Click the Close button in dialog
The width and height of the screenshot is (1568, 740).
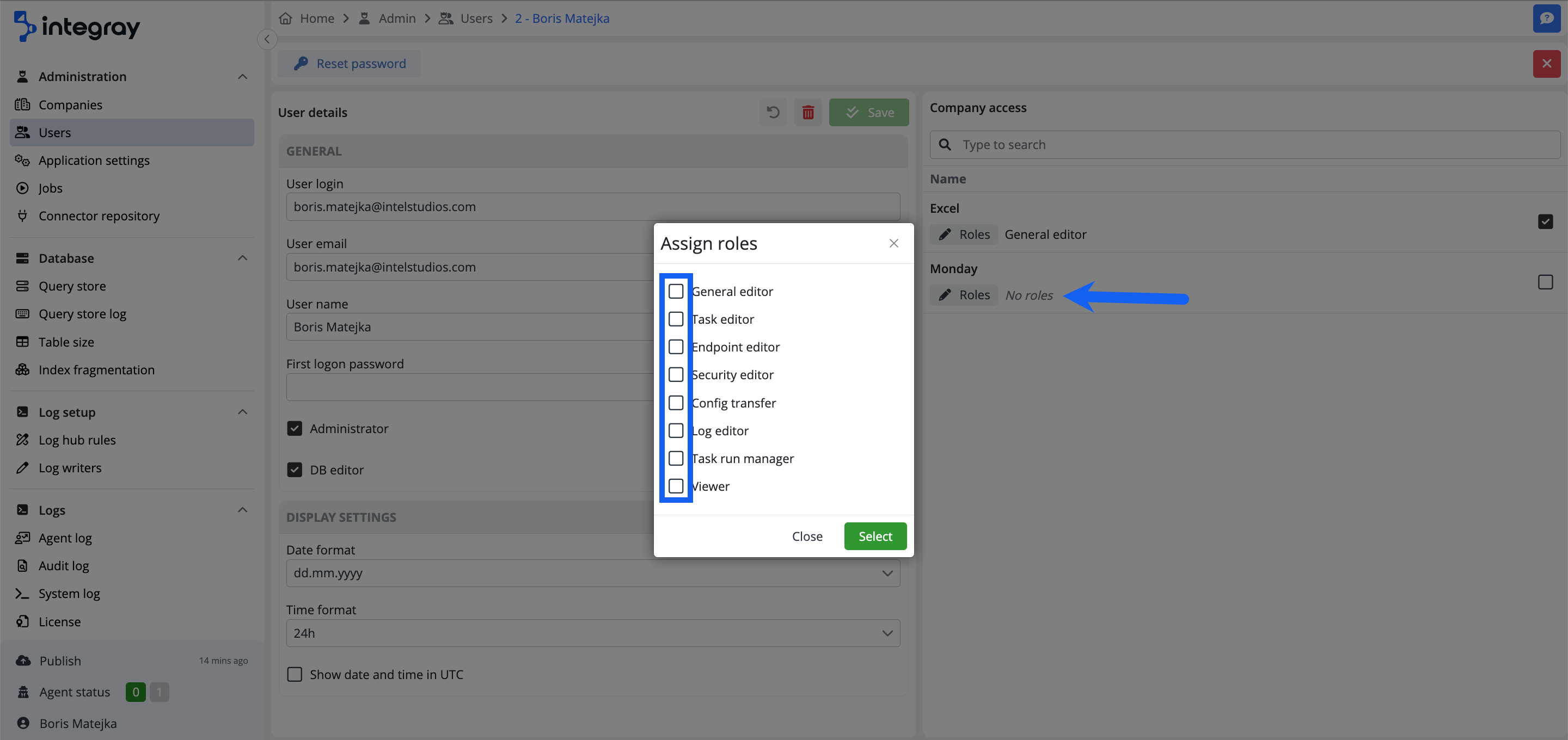coord(806,536)
